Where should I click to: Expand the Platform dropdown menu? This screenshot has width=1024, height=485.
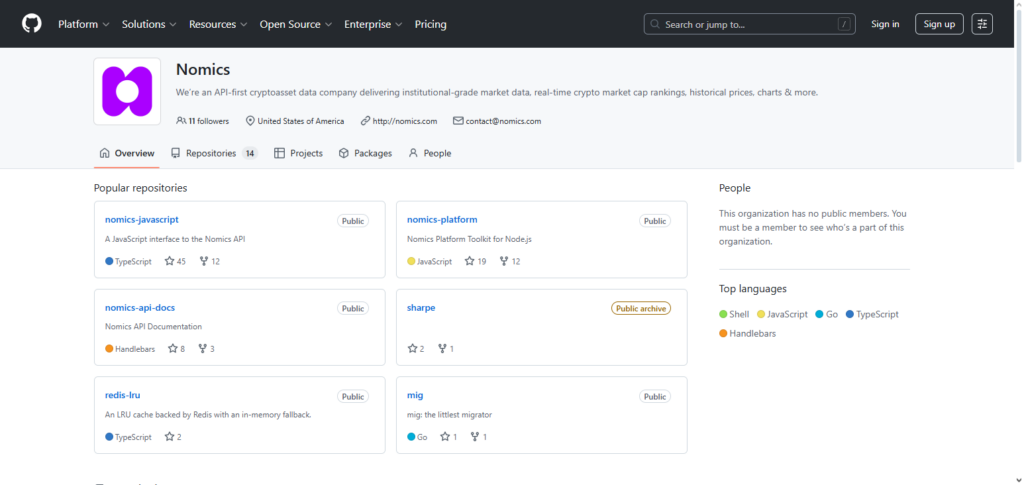(84, 24)
